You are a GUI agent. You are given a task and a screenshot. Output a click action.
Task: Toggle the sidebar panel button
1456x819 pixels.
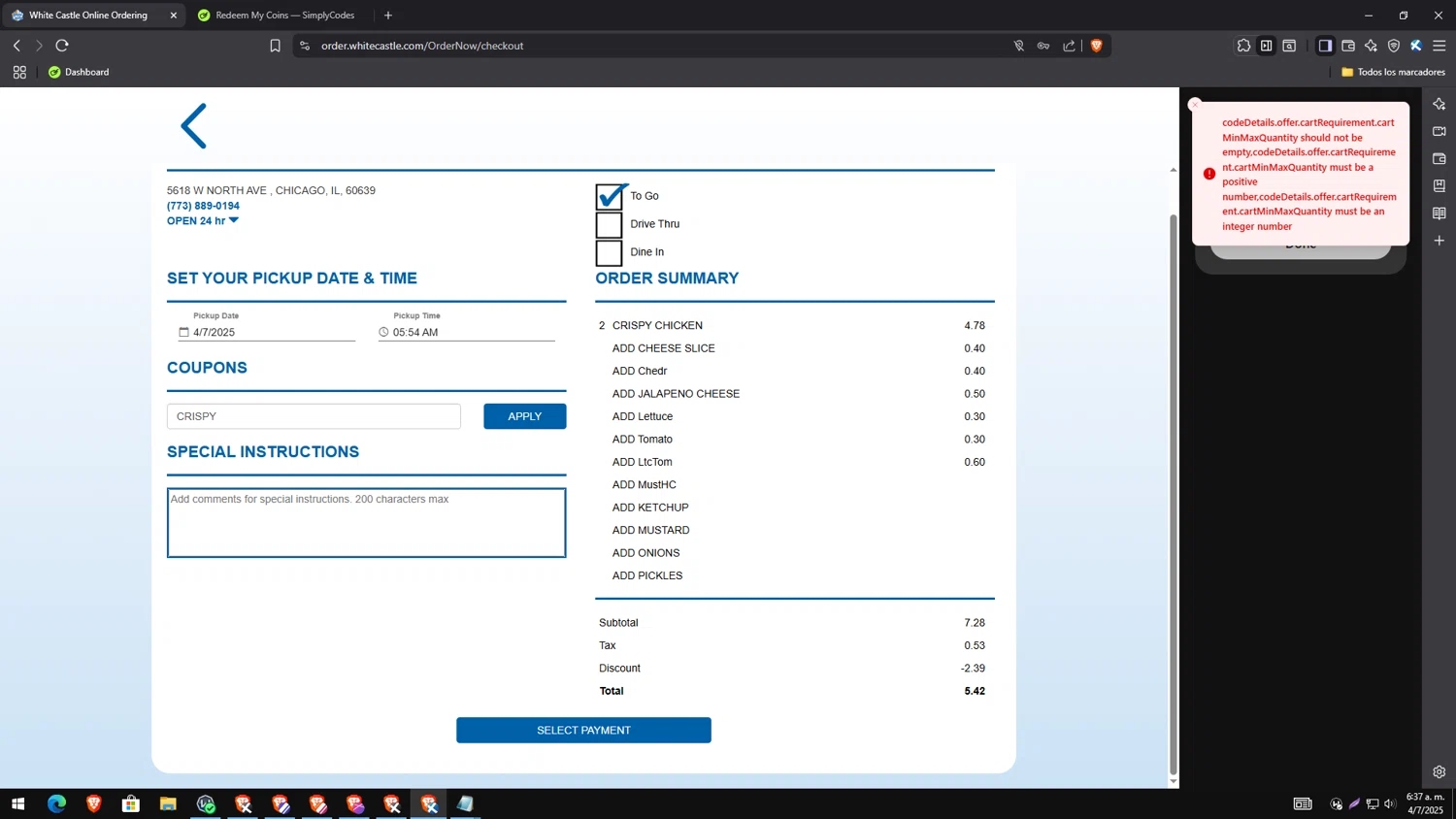(x=1325, y=46)
